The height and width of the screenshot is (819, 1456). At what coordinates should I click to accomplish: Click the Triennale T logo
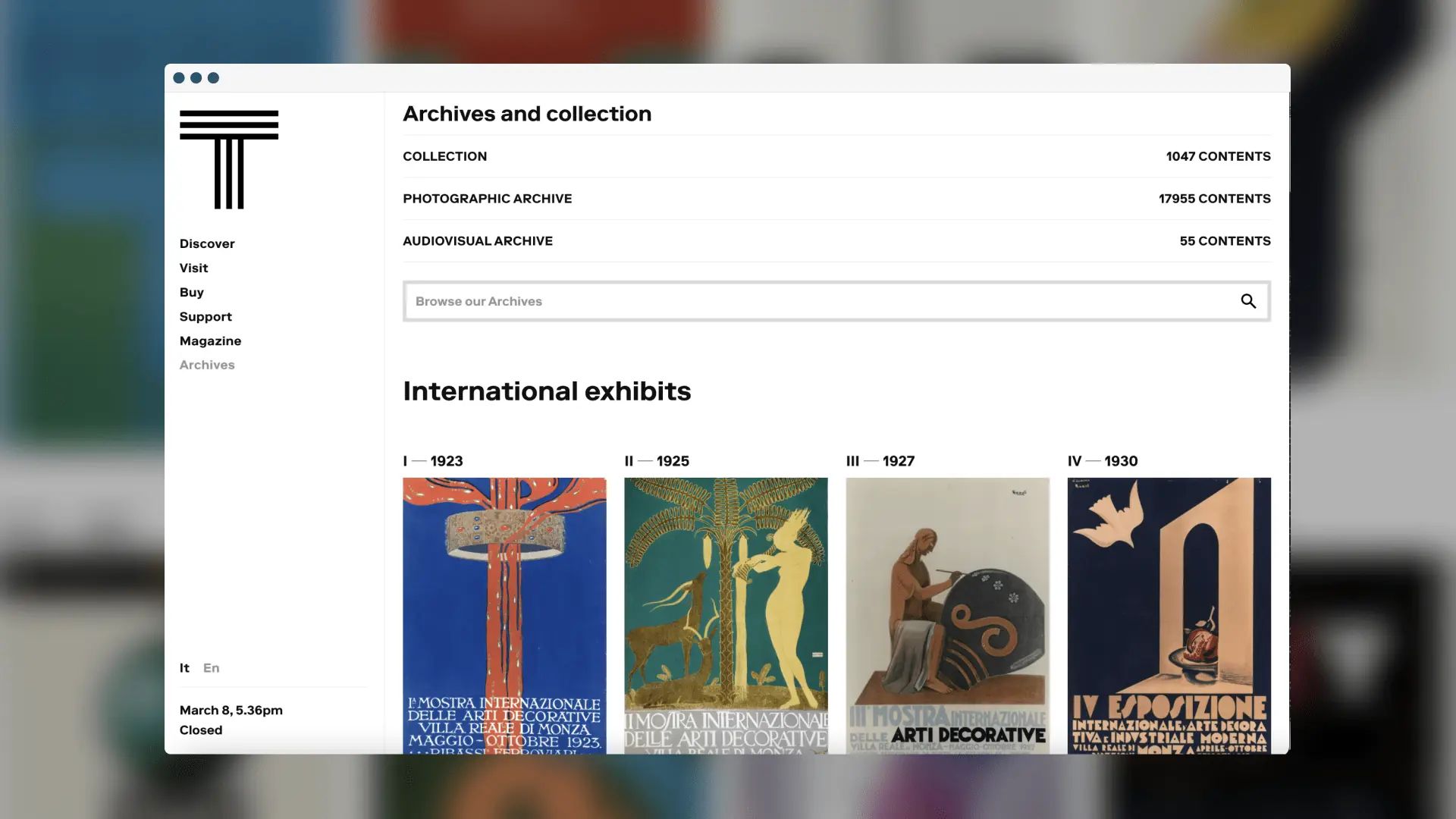tap(229, 159)
